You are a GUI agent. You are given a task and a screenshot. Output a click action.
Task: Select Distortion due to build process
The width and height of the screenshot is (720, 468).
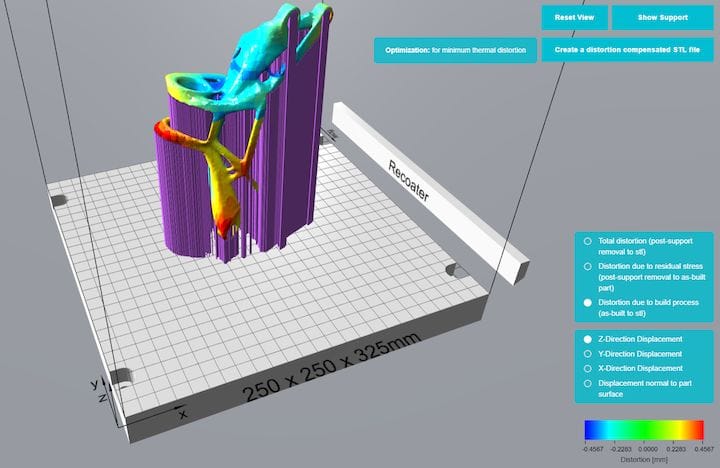(x=587, y=302)
